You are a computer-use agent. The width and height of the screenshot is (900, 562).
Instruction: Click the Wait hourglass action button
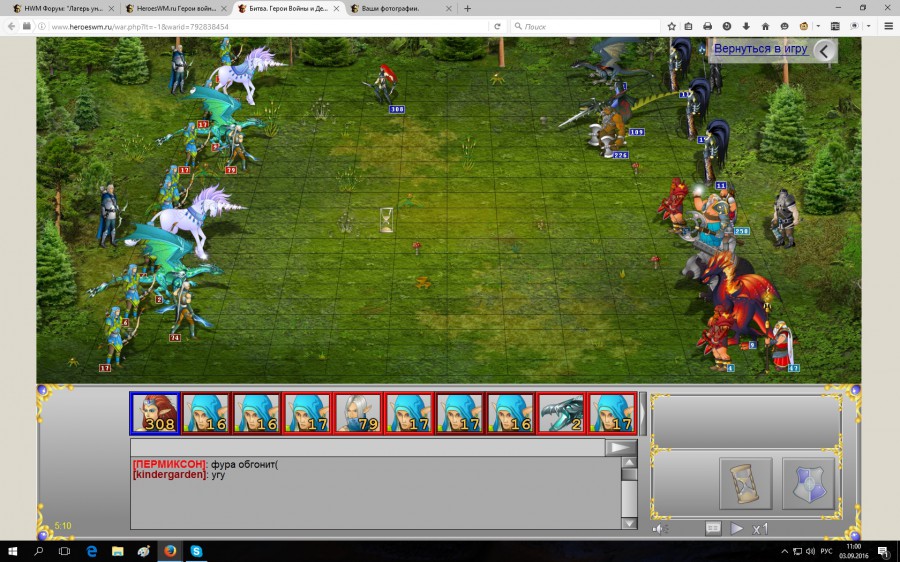[x=746, y=483]
